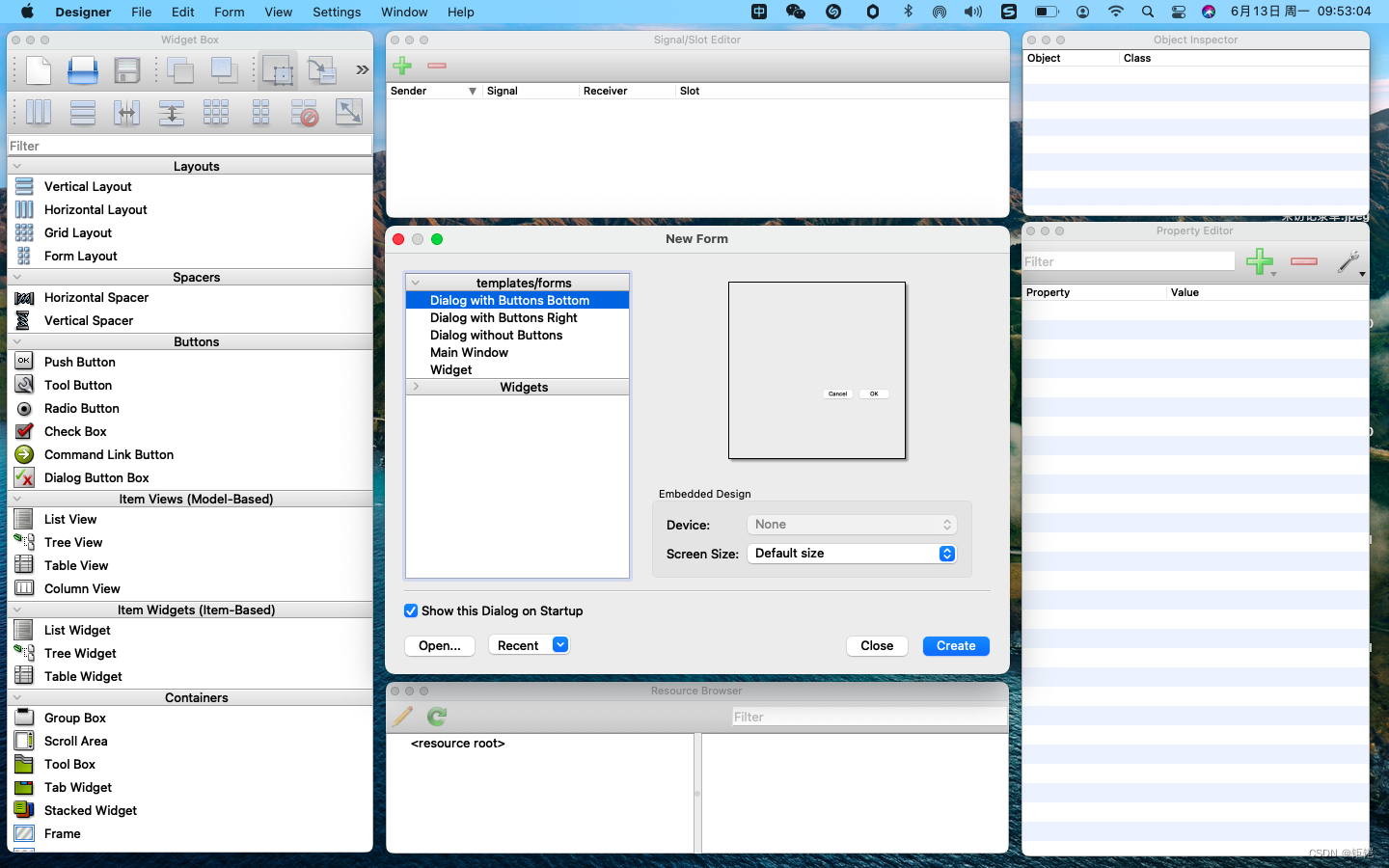Add a connection with the green plus icon
Screen dimensions: 1389x868
pos(402,65)
